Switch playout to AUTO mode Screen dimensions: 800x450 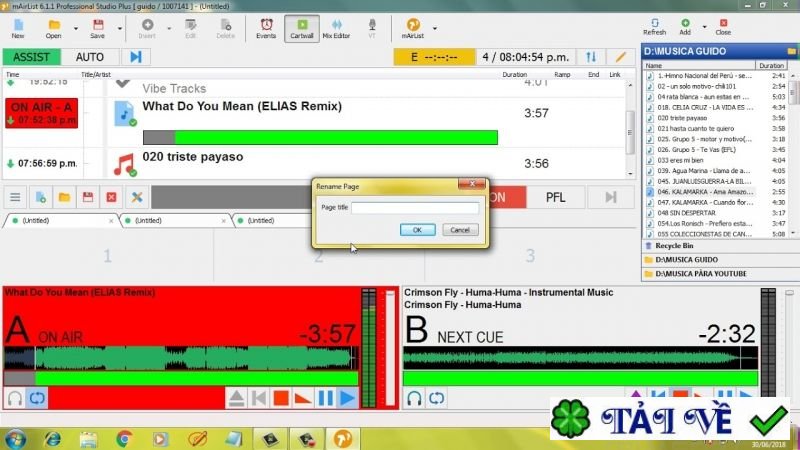[x=90, y=57]
